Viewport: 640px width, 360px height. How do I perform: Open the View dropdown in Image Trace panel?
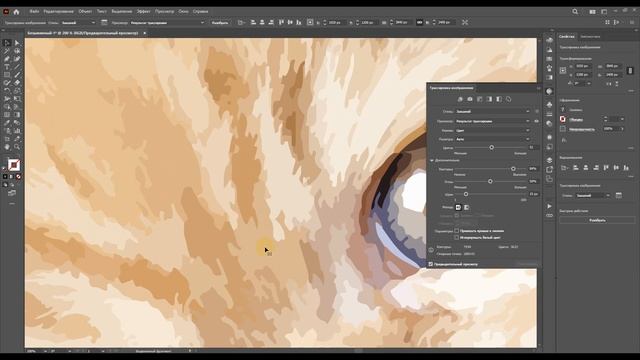coord(493,121)
